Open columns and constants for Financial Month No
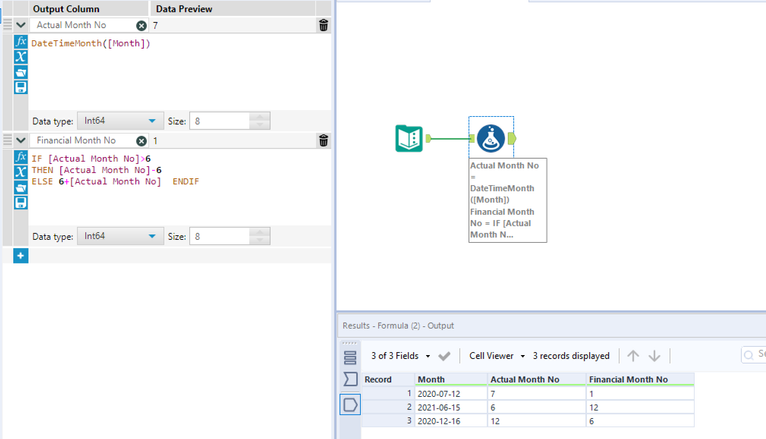The height and width of the screenshot is (439, 766). [x=21, y=172]
